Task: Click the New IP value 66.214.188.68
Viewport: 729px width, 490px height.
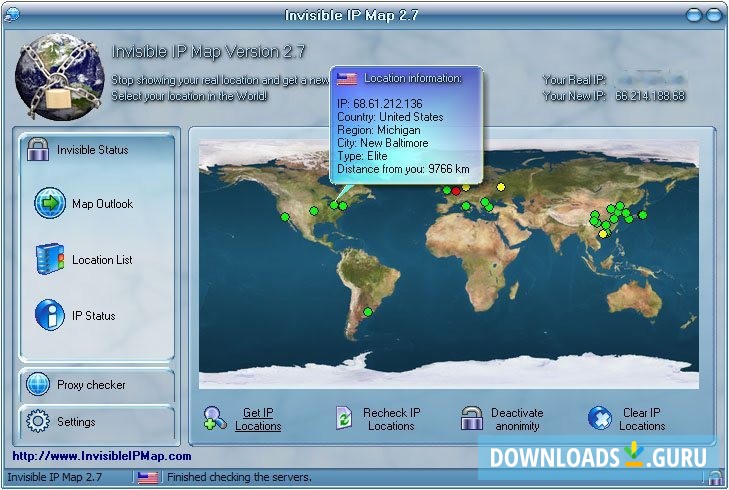Action: click(650, 96)
